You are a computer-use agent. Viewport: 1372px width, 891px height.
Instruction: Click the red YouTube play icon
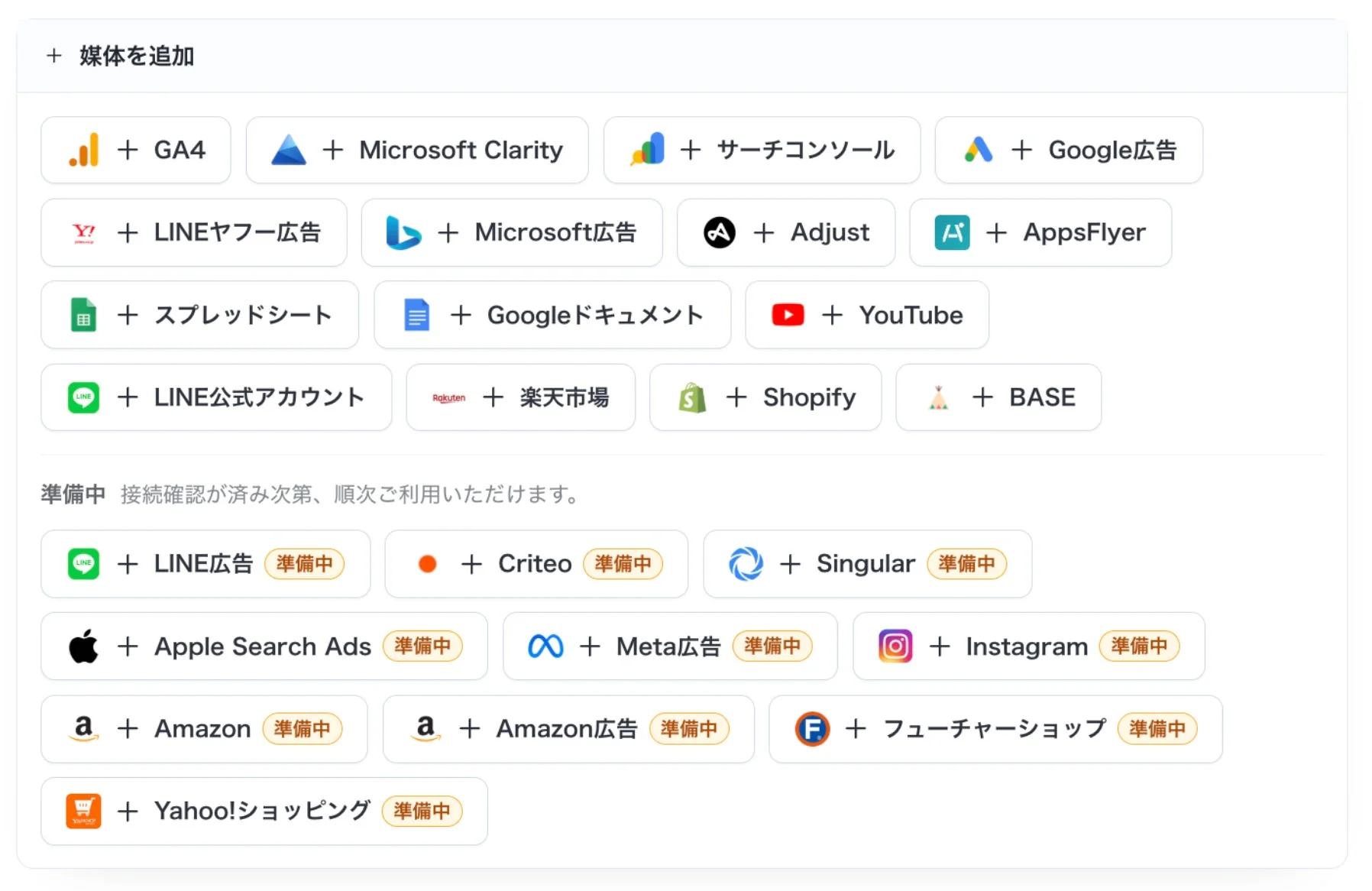tap(788, 315)
